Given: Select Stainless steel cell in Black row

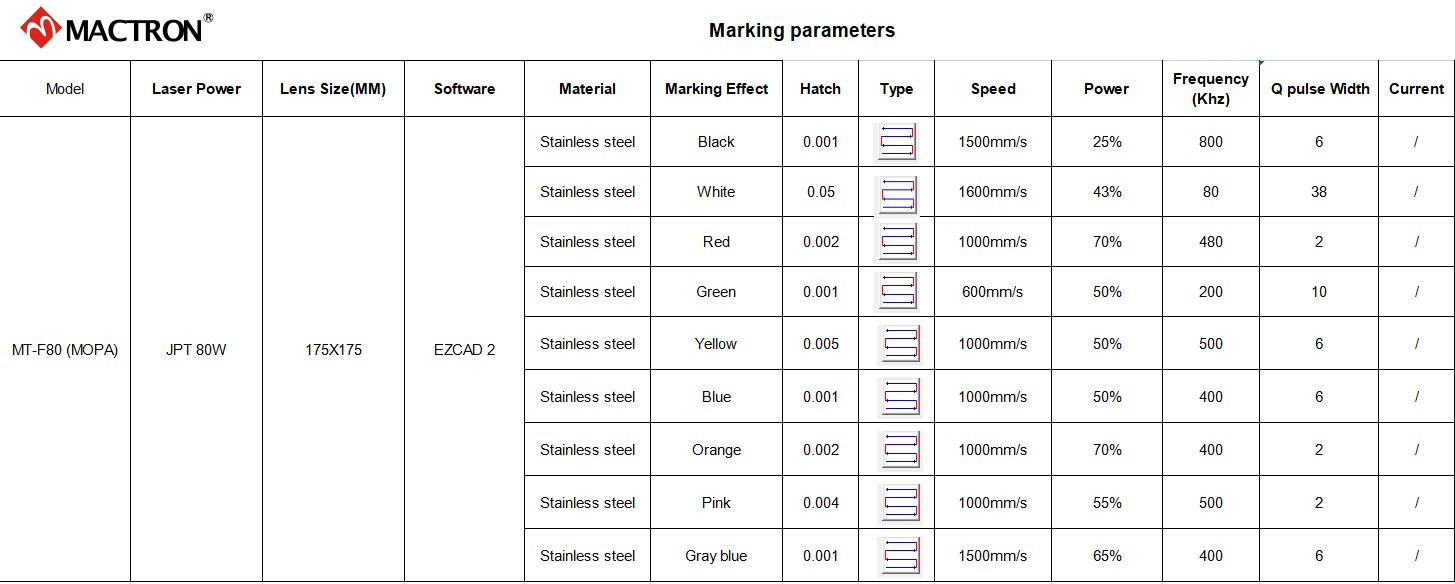Looking at the screenshot, I should tap(587, 142).
